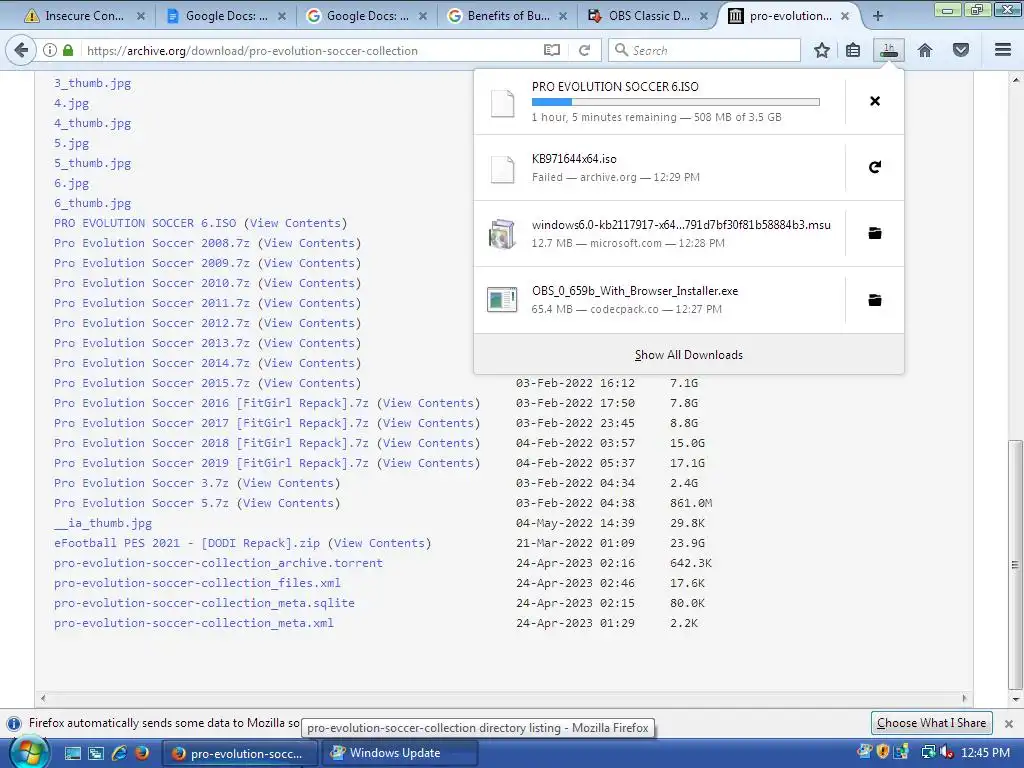Switch to the Benefits of Bu... tab
The image size is (1024, 768).
[507, 16]
